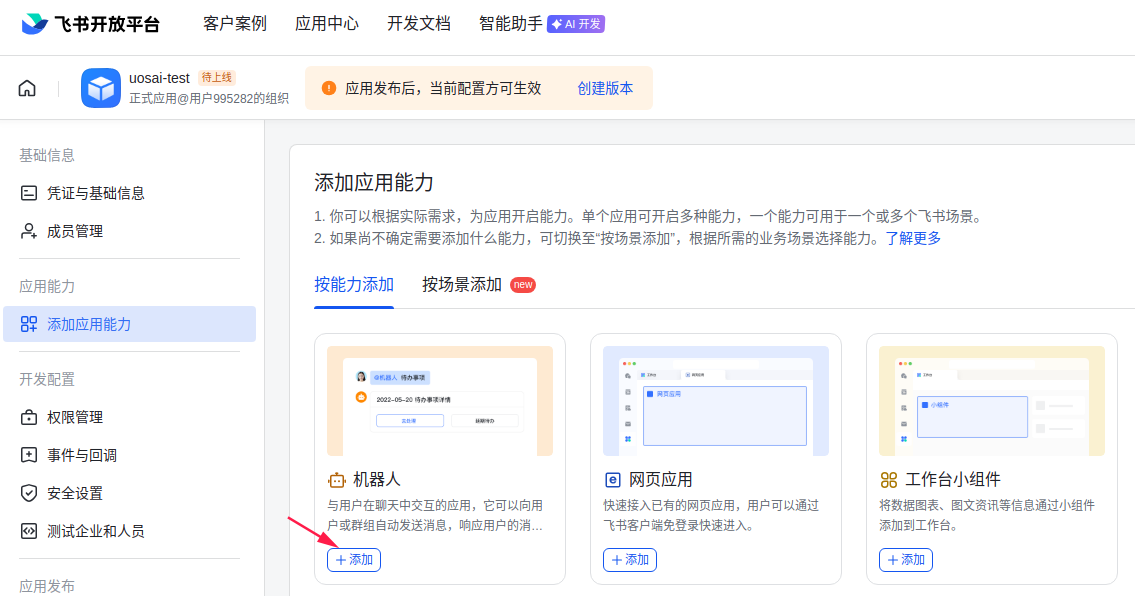1135x596 pixels.
Task: Click the 创建版本 link
Action: click(x=605, y=88)
